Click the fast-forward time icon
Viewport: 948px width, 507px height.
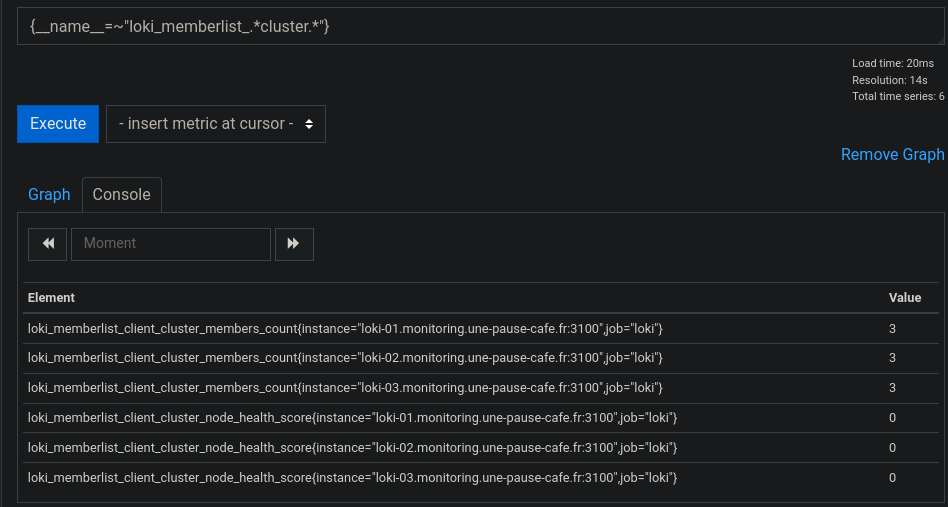coord(294,244)
